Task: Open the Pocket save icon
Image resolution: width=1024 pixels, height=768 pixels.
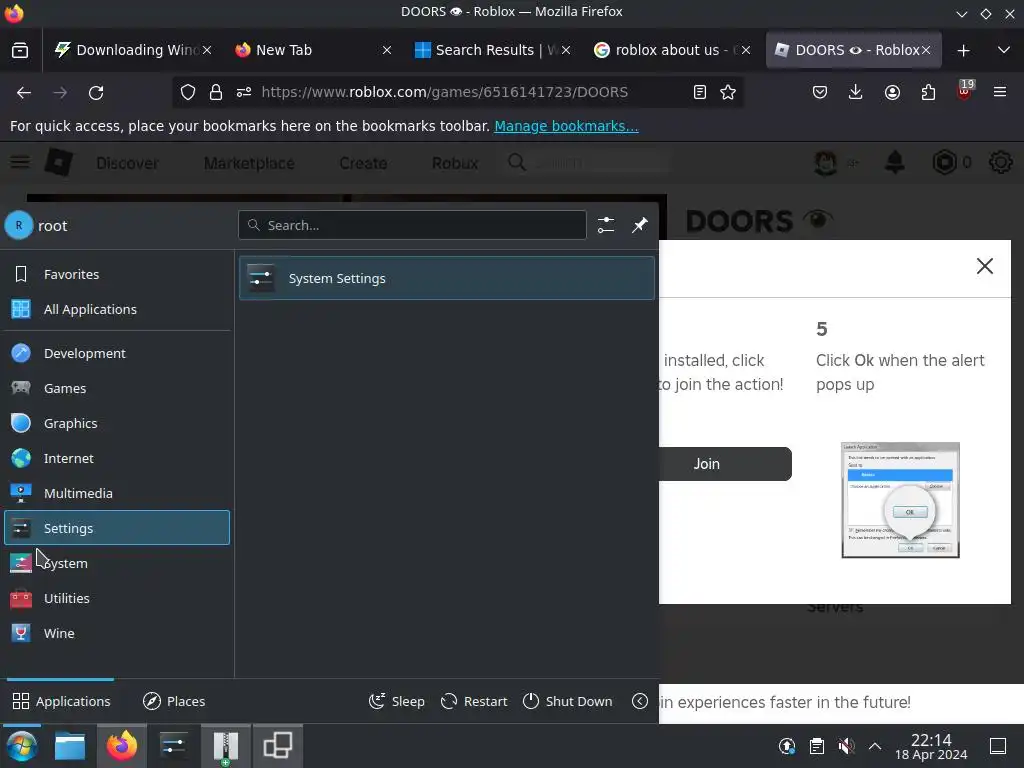Action: tap(820, 93)
